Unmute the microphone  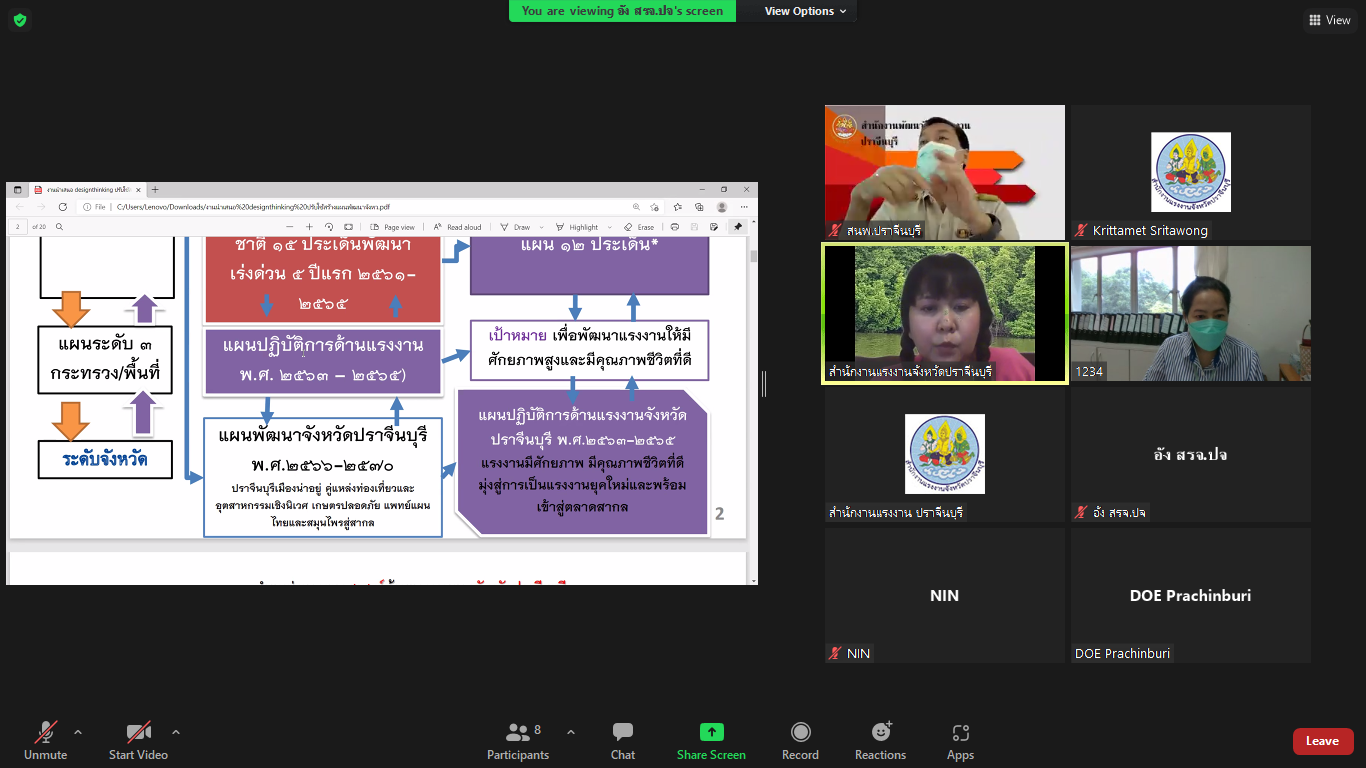point(45,741)
